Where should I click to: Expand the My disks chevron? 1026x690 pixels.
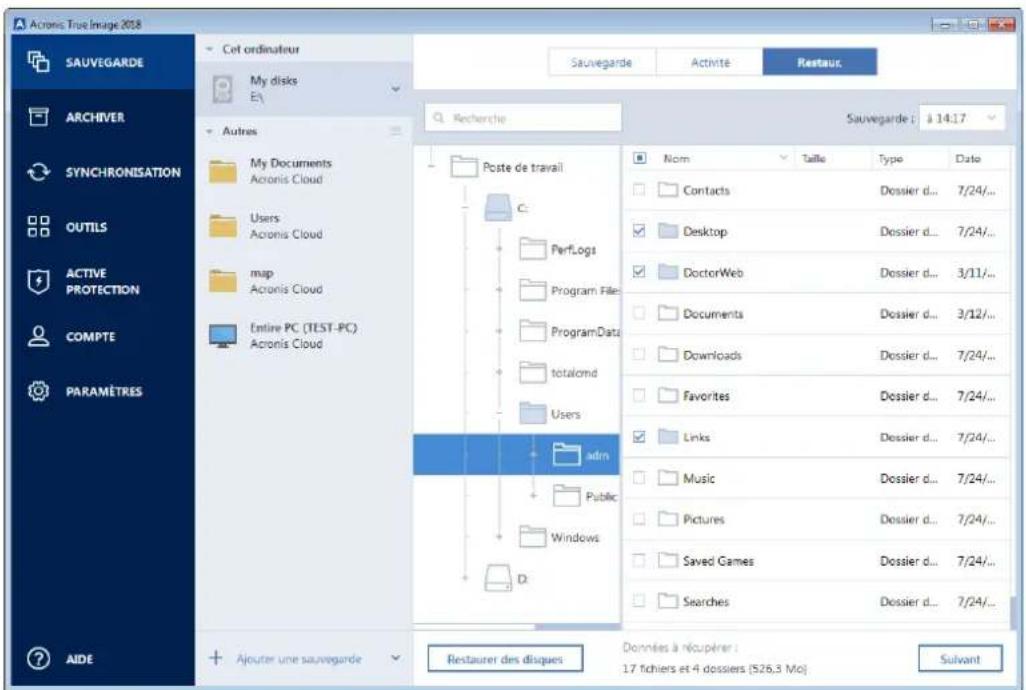(395, 89)
